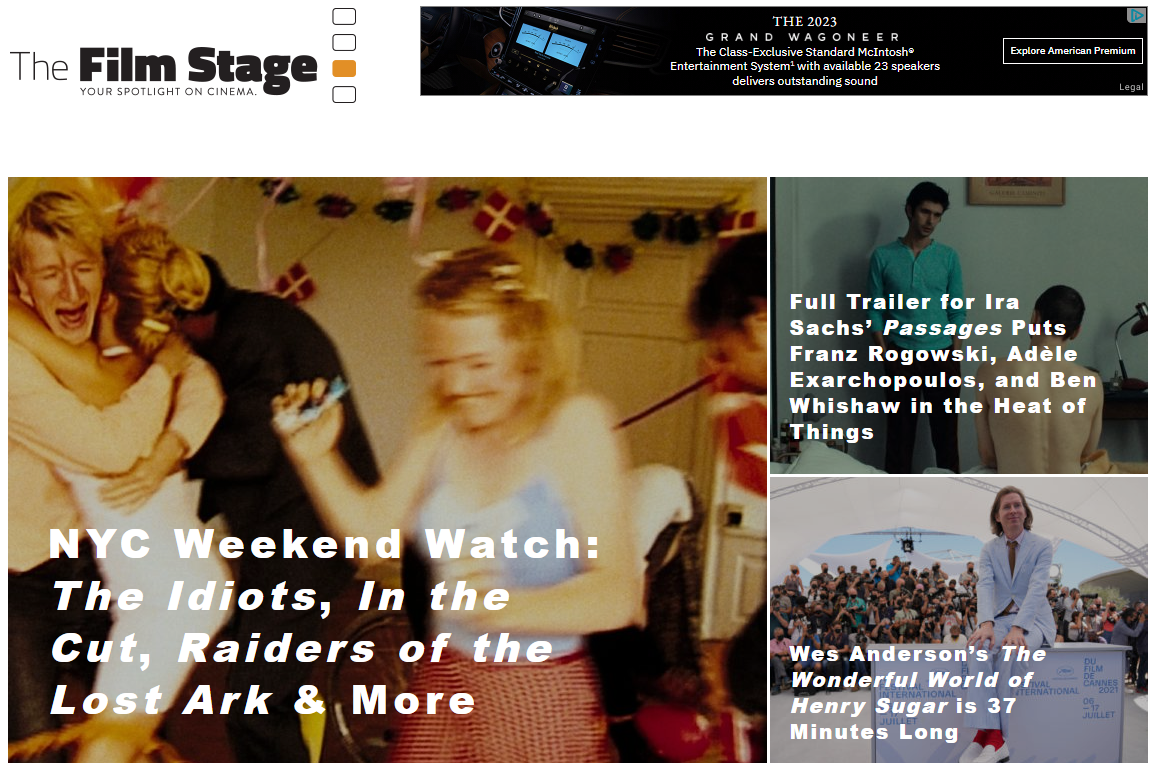
Task: Click the Explore American Premium button
Action: (x=1072, y=51)
